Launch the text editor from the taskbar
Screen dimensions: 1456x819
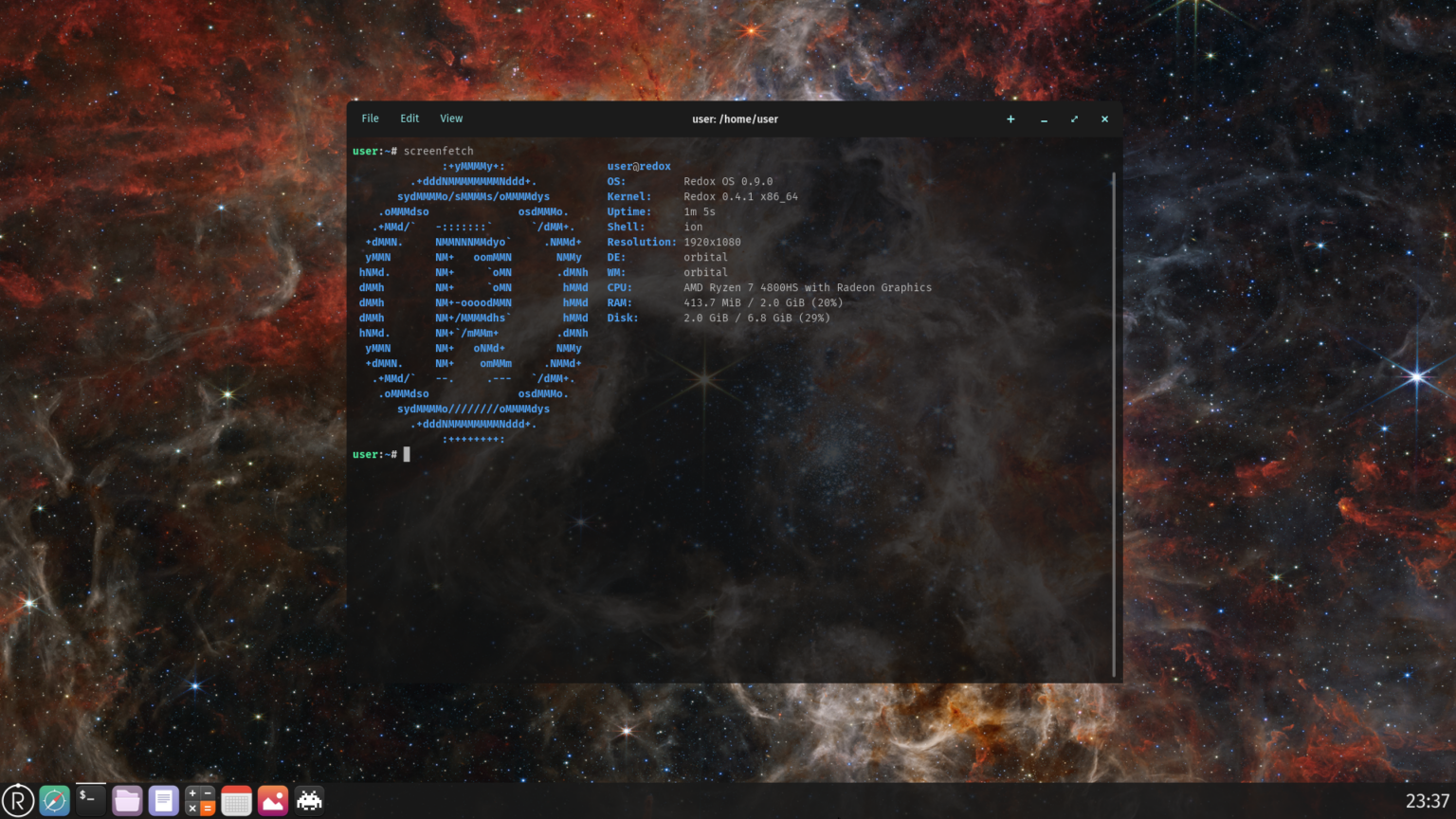coord(163,799)
